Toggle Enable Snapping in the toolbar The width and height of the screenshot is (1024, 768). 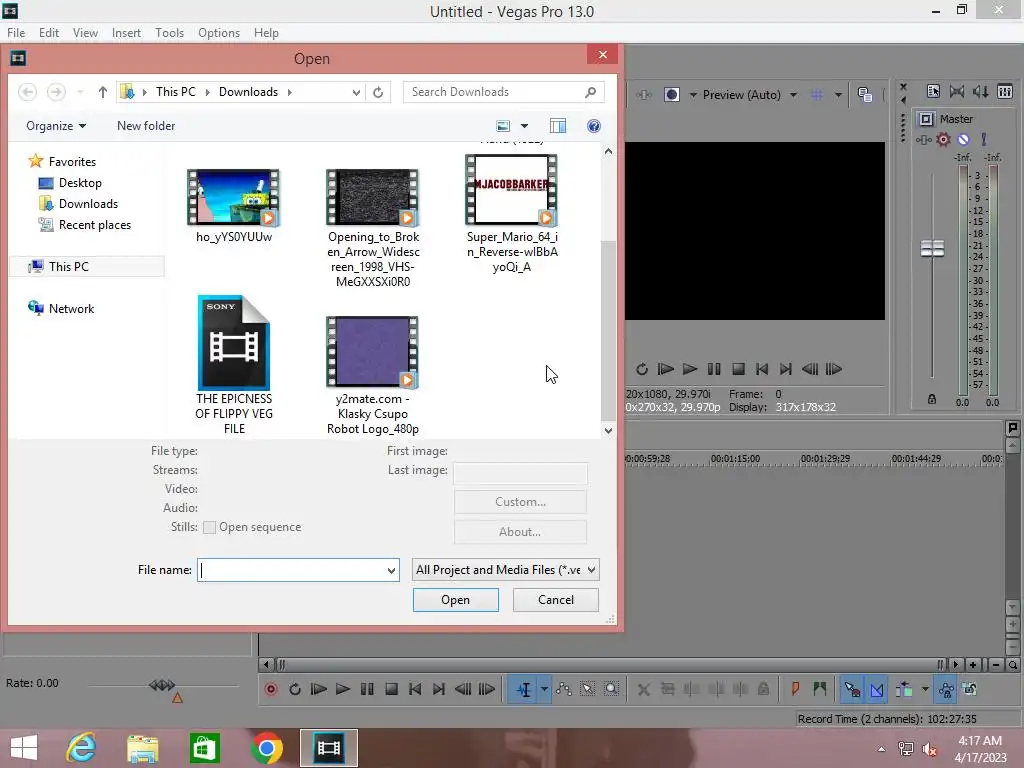(852, 689)
